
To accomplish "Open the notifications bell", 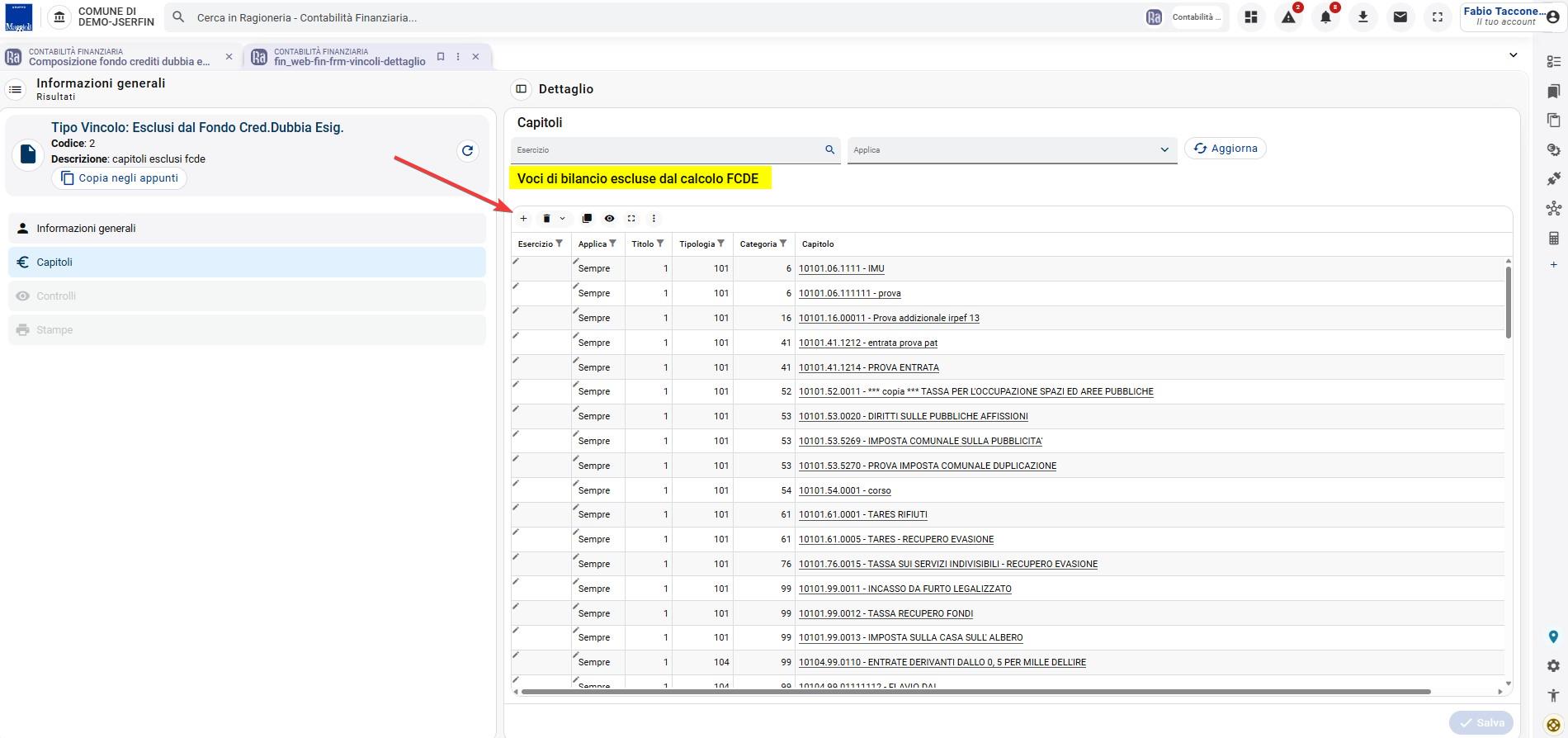I will tap(1325, 17).
